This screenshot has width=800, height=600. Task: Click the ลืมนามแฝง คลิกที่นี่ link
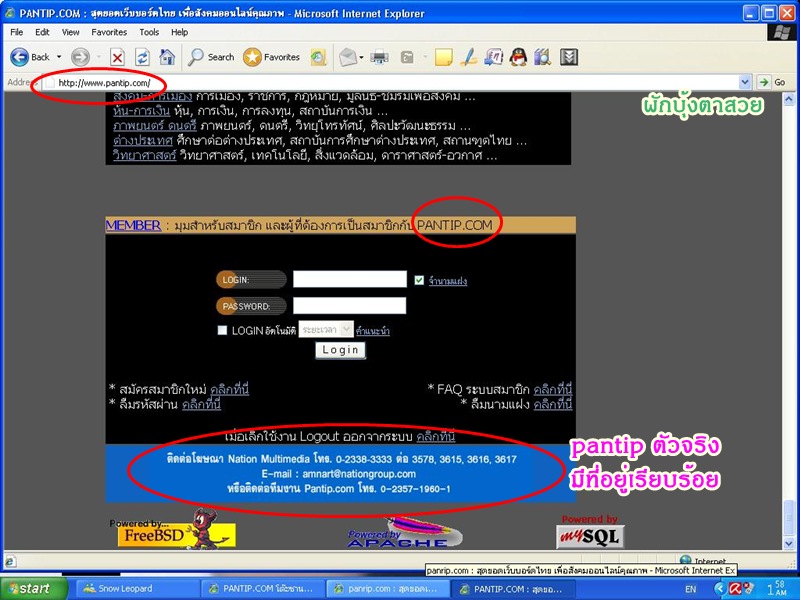click(x=553, y=405)
